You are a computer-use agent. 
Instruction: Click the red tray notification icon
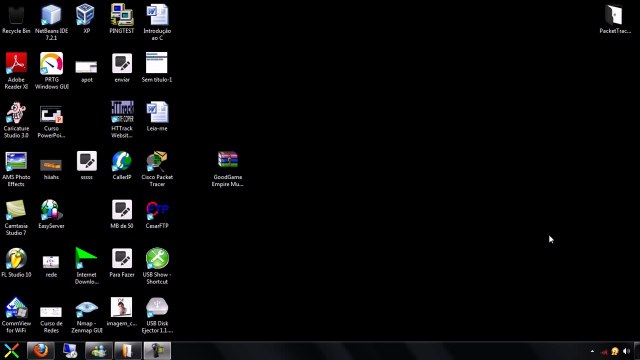(x=604, y=351)
